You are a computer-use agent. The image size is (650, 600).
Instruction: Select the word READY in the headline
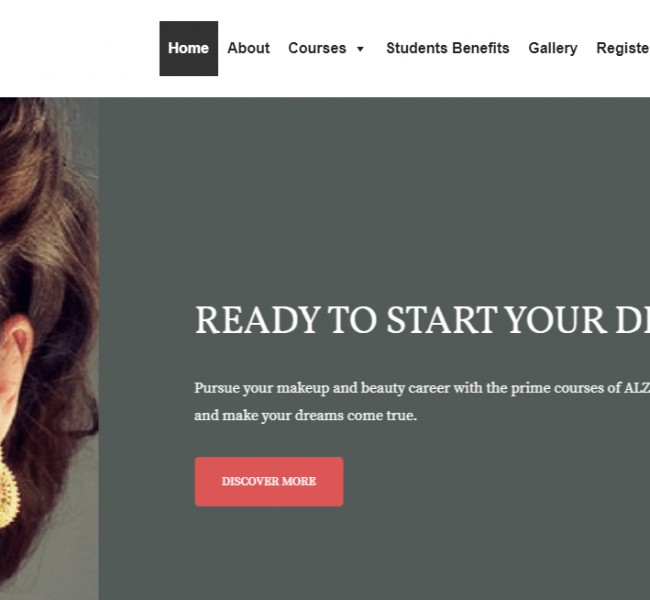point(258,320)
